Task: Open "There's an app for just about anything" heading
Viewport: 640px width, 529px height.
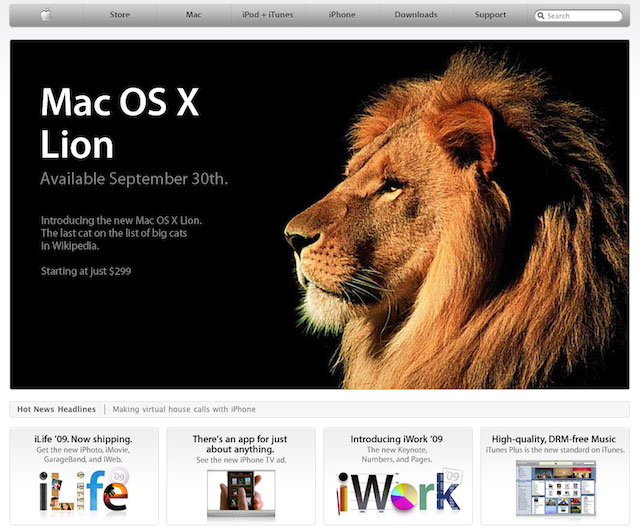Action: point(240,444)
